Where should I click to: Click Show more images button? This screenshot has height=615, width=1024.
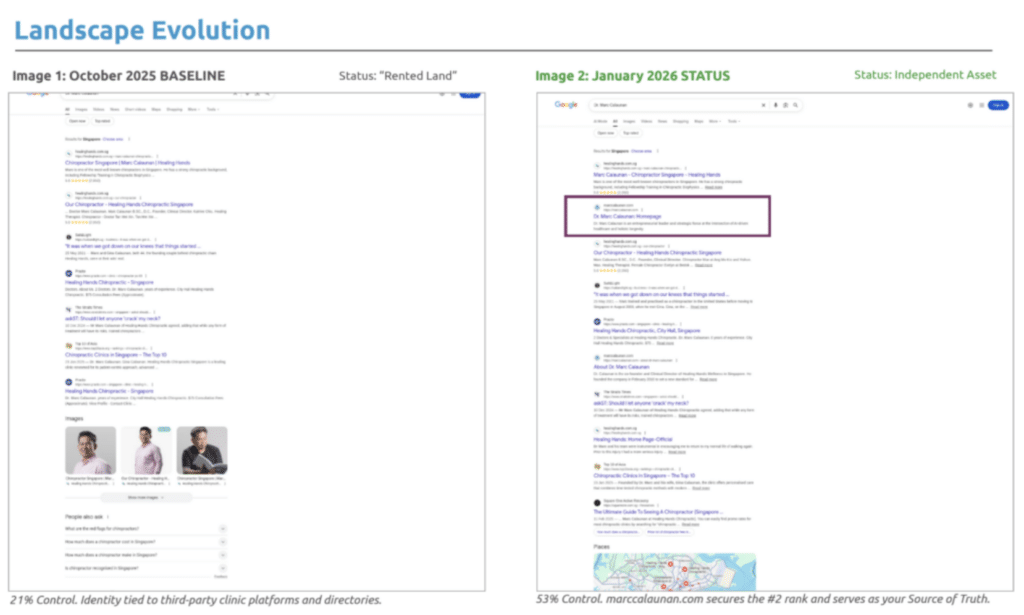click(x=146, y=497)
